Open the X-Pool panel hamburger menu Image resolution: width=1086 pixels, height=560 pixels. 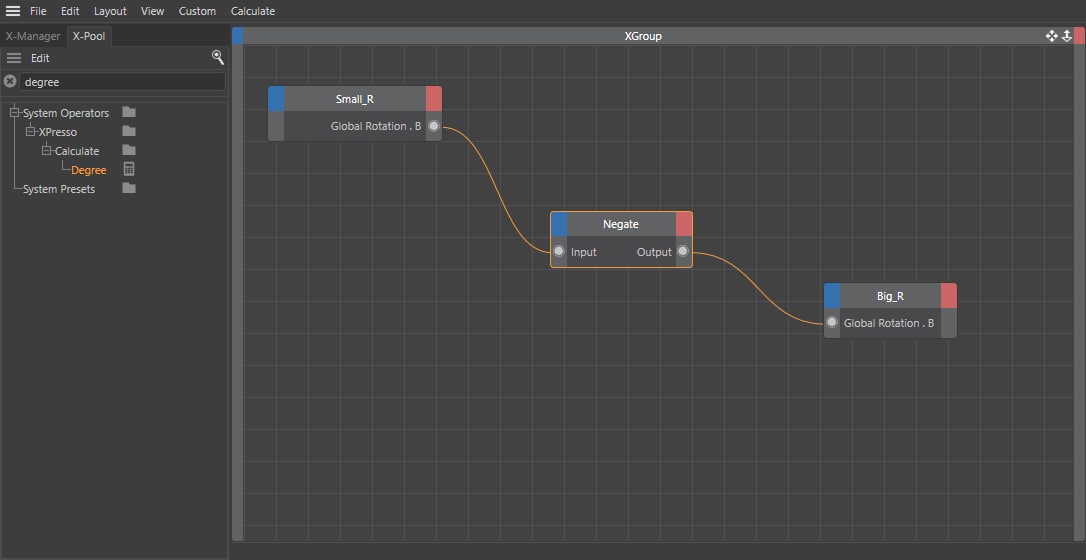[x=14, y=58]
